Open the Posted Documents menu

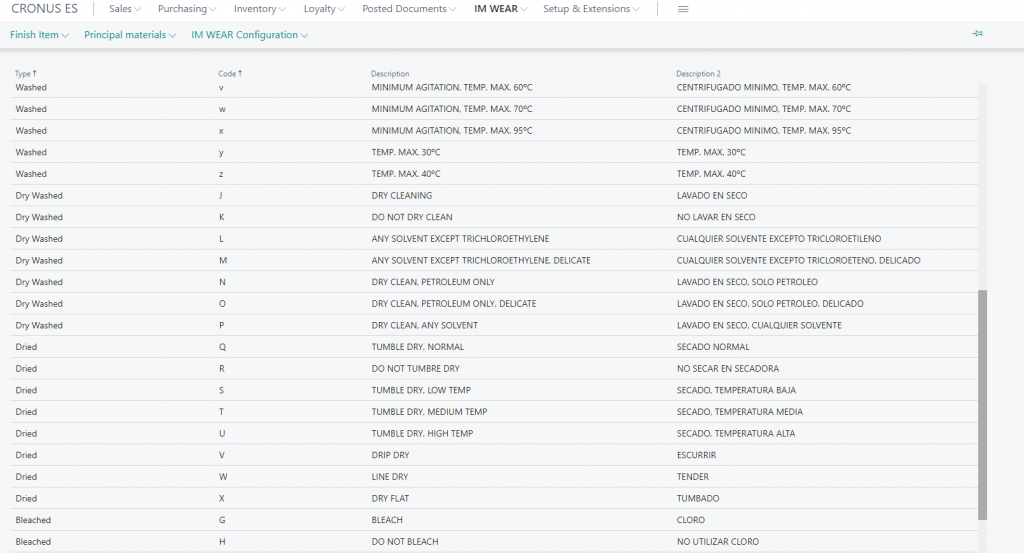pyautogui.click(x=409, y=9)
